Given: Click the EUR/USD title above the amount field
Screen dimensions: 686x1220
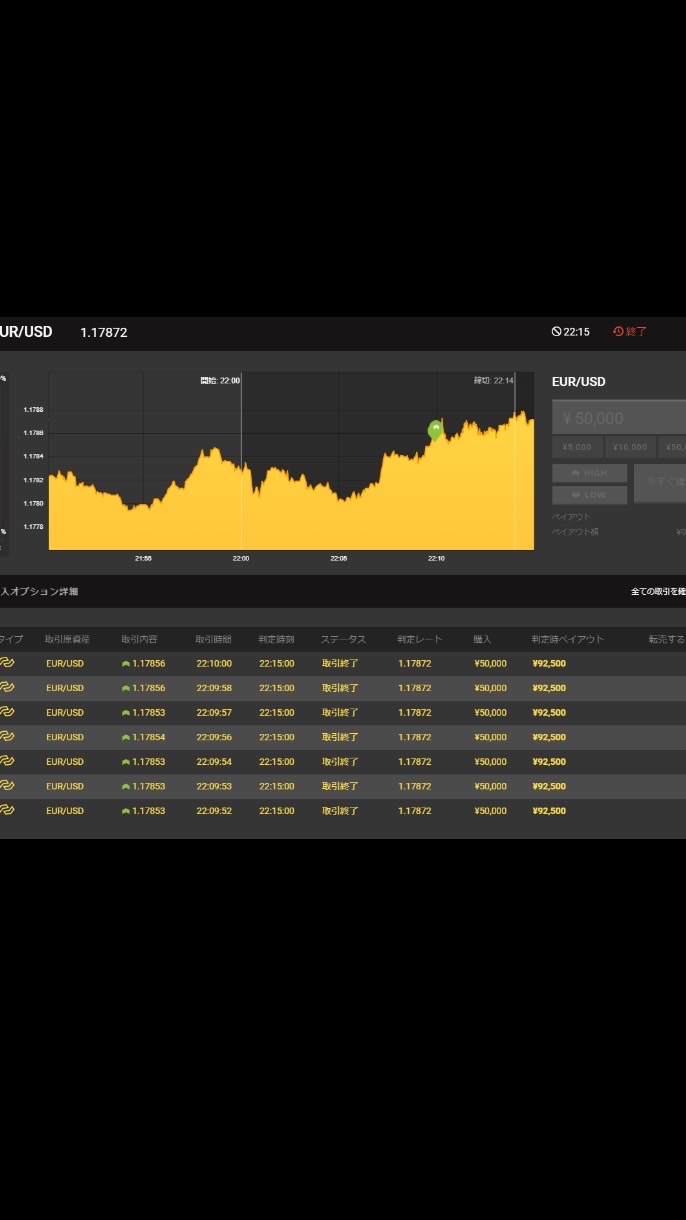Looking at the screenshot, I should (579, 382).
